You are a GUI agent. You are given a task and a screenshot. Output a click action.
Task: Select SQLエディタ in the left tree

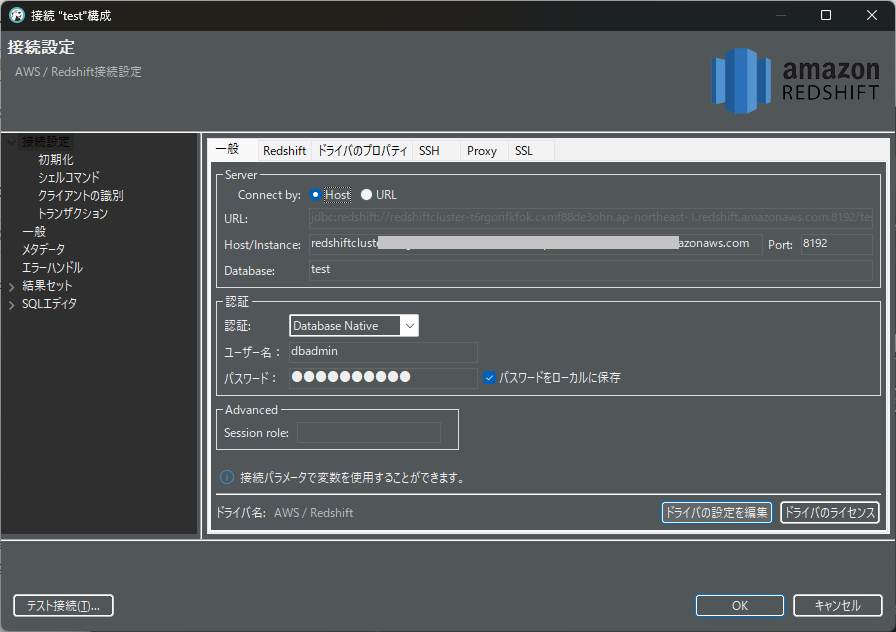(49, 304)
